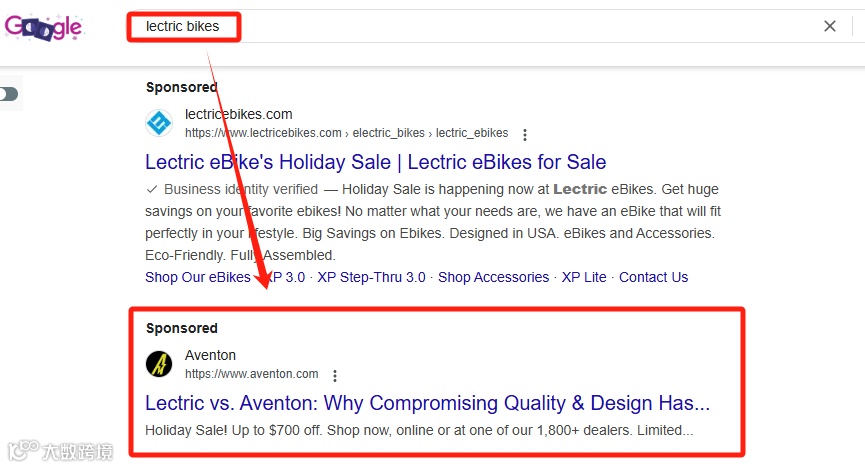The image size is (865, 468).
Task: Go to the 'Shop Accessories' sitelink
Action: (493, 277)
